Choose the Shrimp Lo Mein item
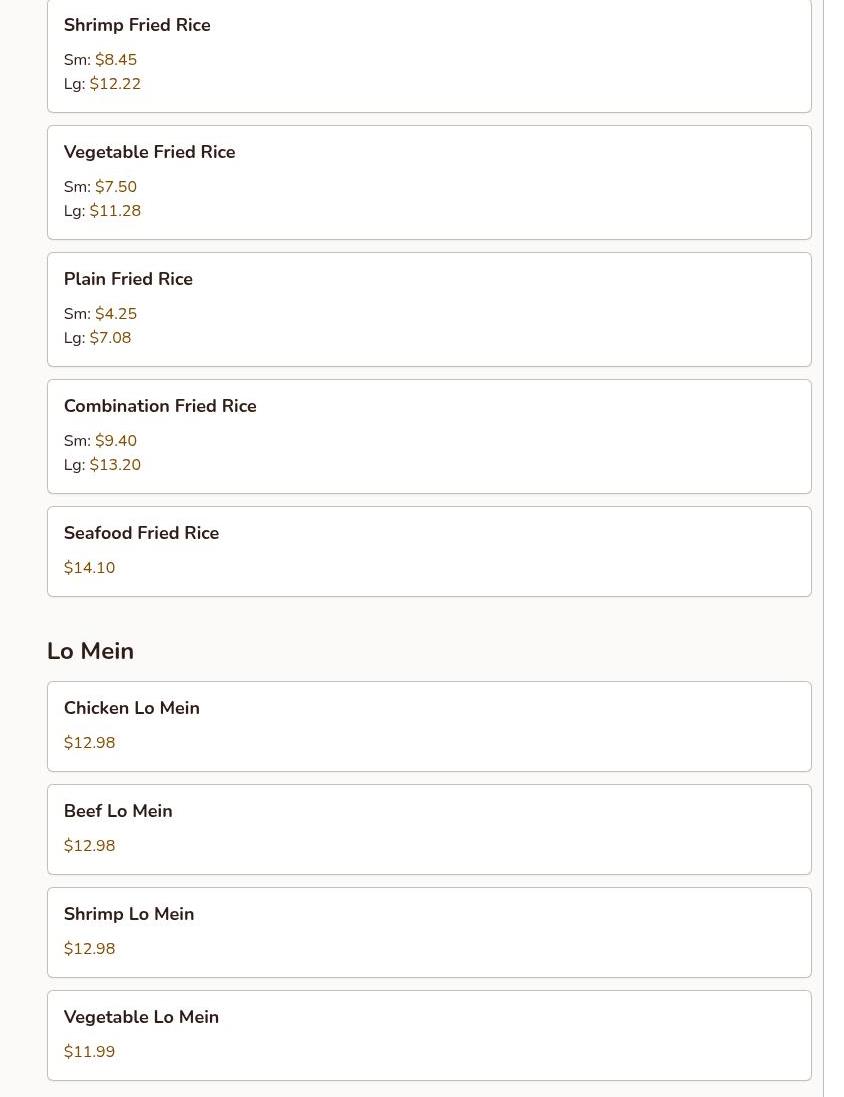Viewport: 844px width, 1097px height. (429, 933)
